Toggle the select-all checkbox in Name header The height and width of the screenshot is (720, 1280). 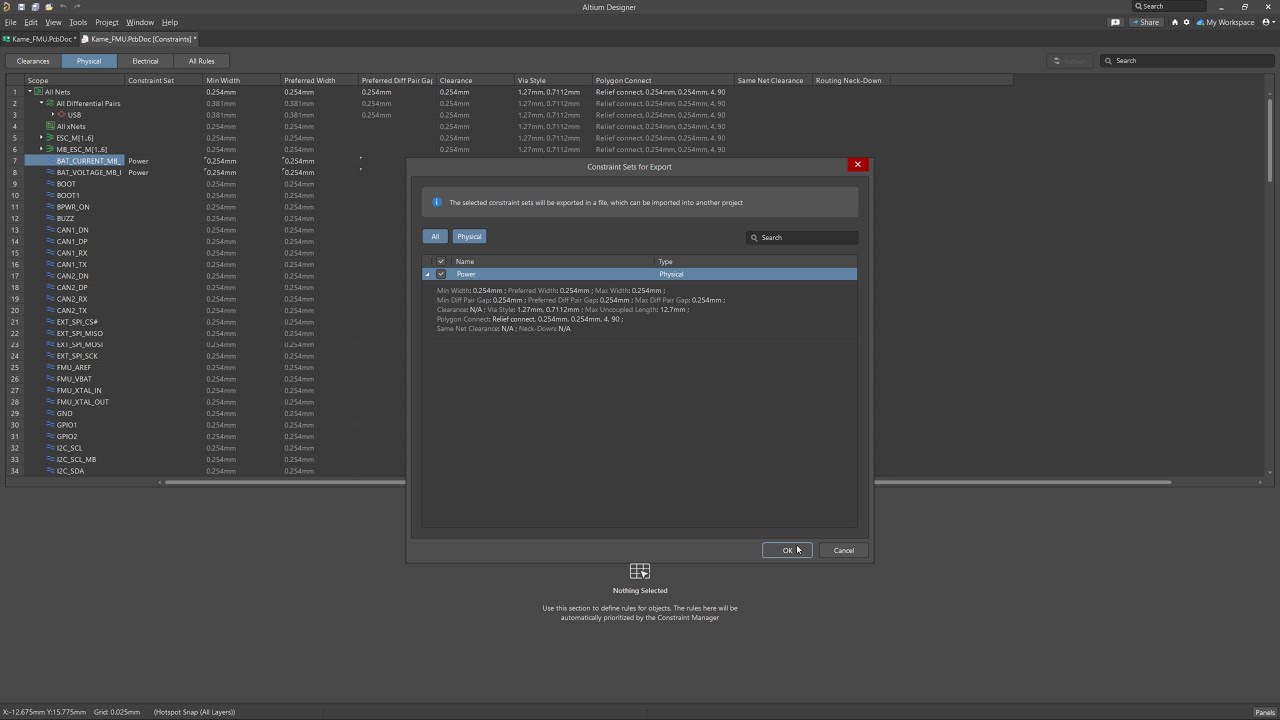pos(441,262)
